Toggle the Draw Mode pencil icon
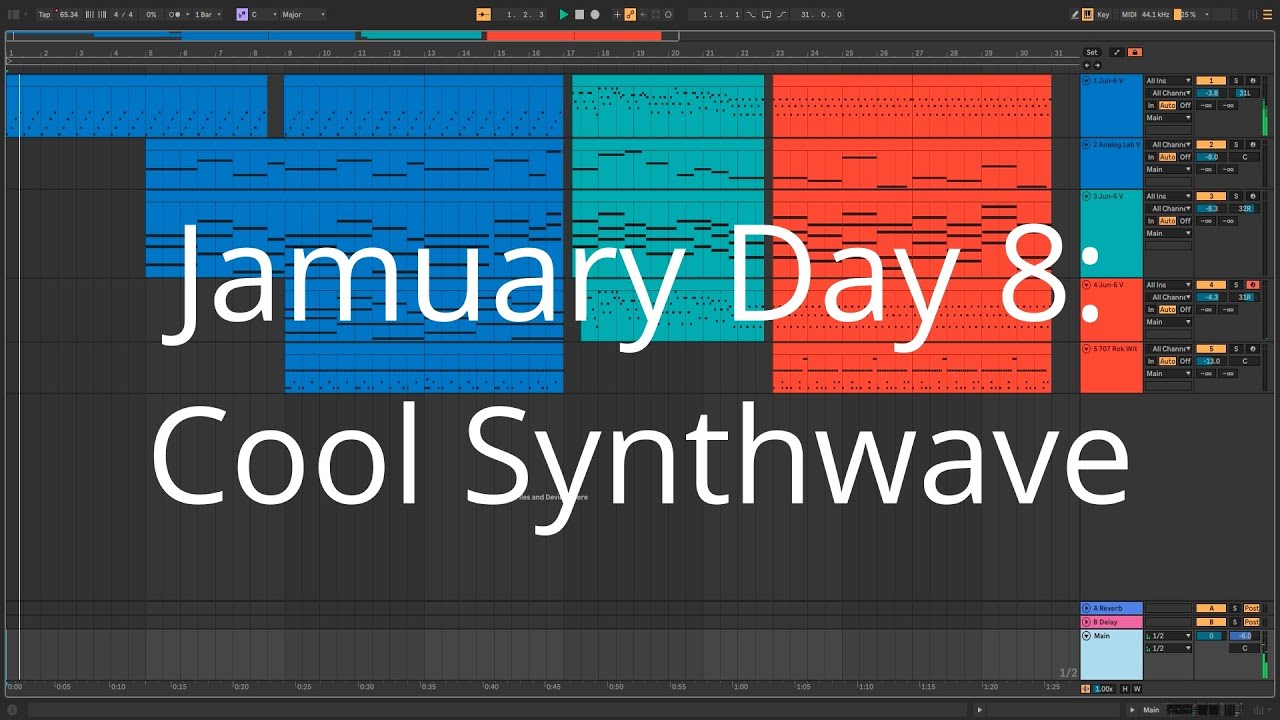Screen dimensions: 1280x720 point(1076,15)
